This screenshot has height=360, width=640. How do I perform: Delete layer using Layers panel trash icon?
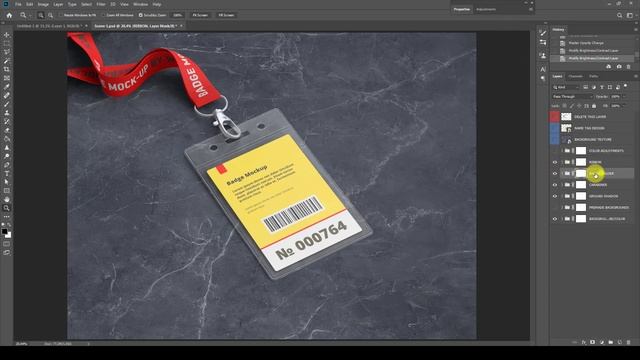pos(629,342)
